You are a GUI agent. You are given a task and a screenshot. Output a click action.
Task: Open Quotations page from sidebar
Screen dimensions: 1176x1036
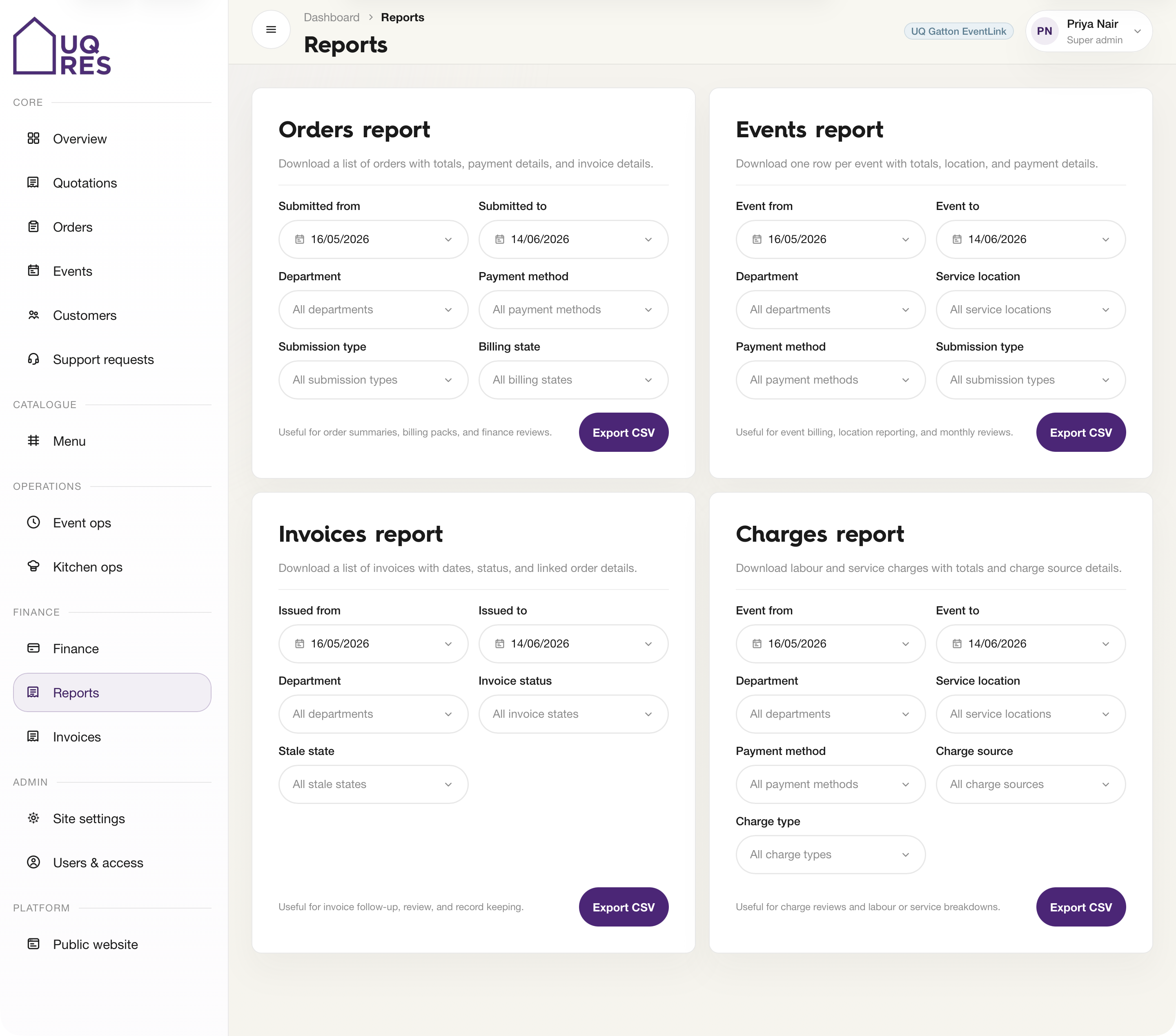[x=112, y=183]
